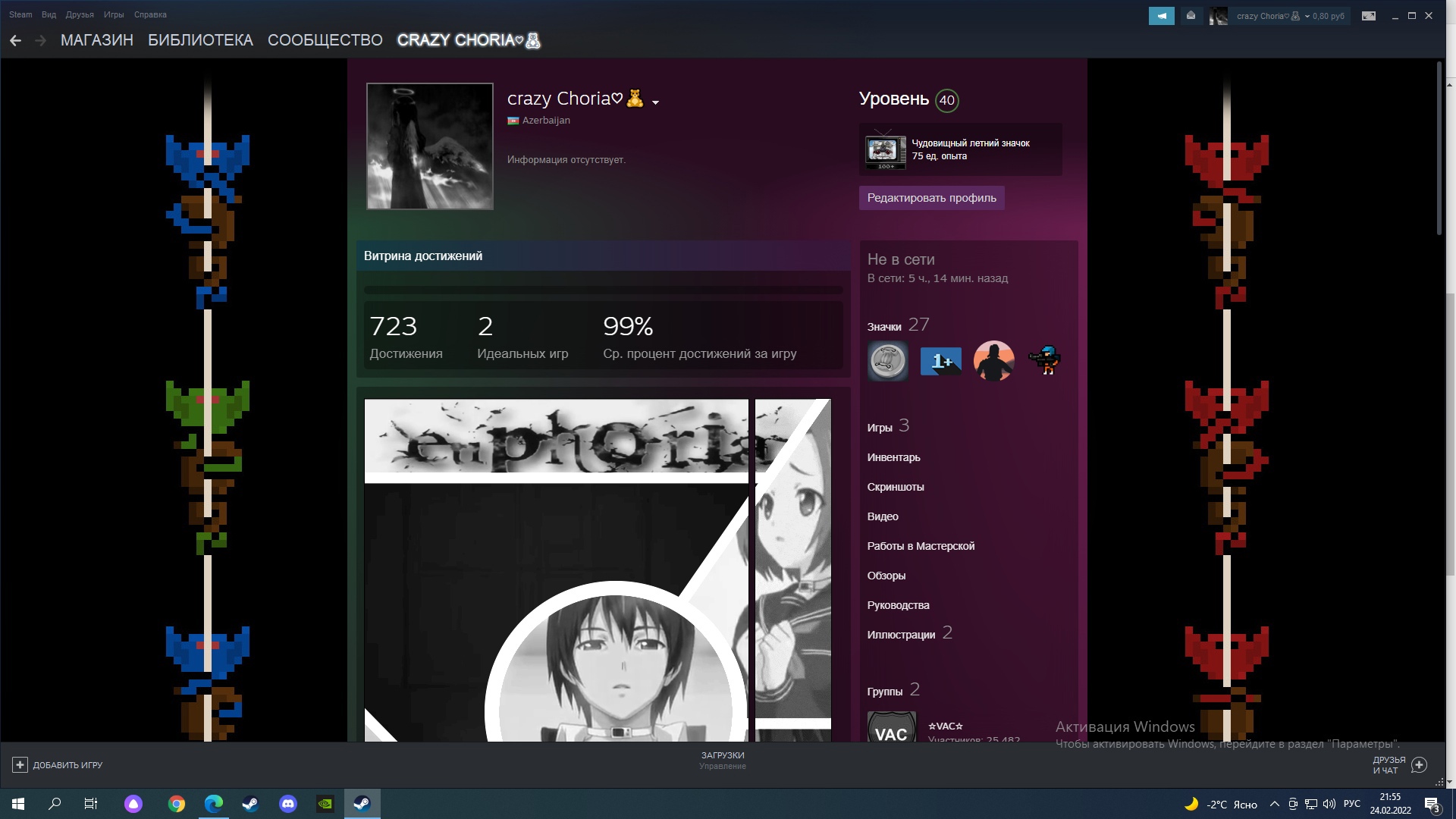Open the Скриншоты link

tap(896, 487)
